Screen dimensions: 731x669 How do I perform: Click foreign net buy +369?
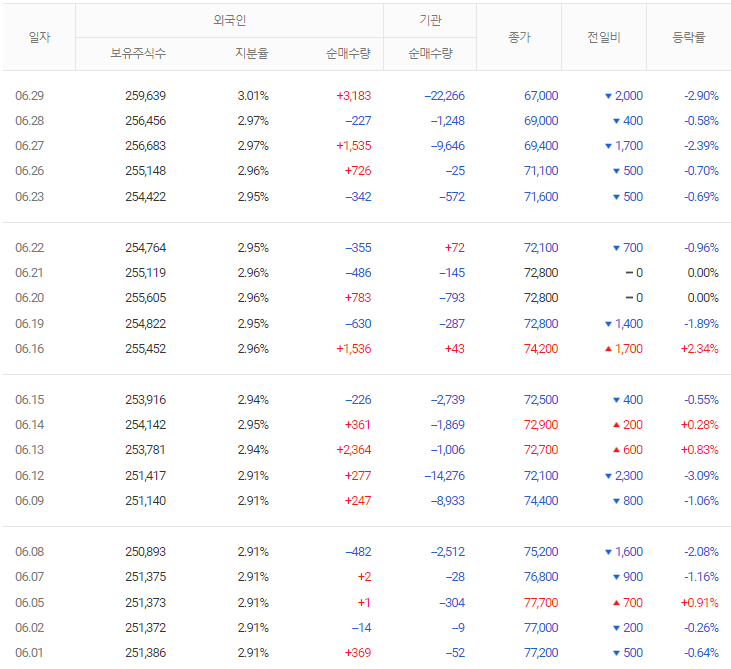point(358,653)
